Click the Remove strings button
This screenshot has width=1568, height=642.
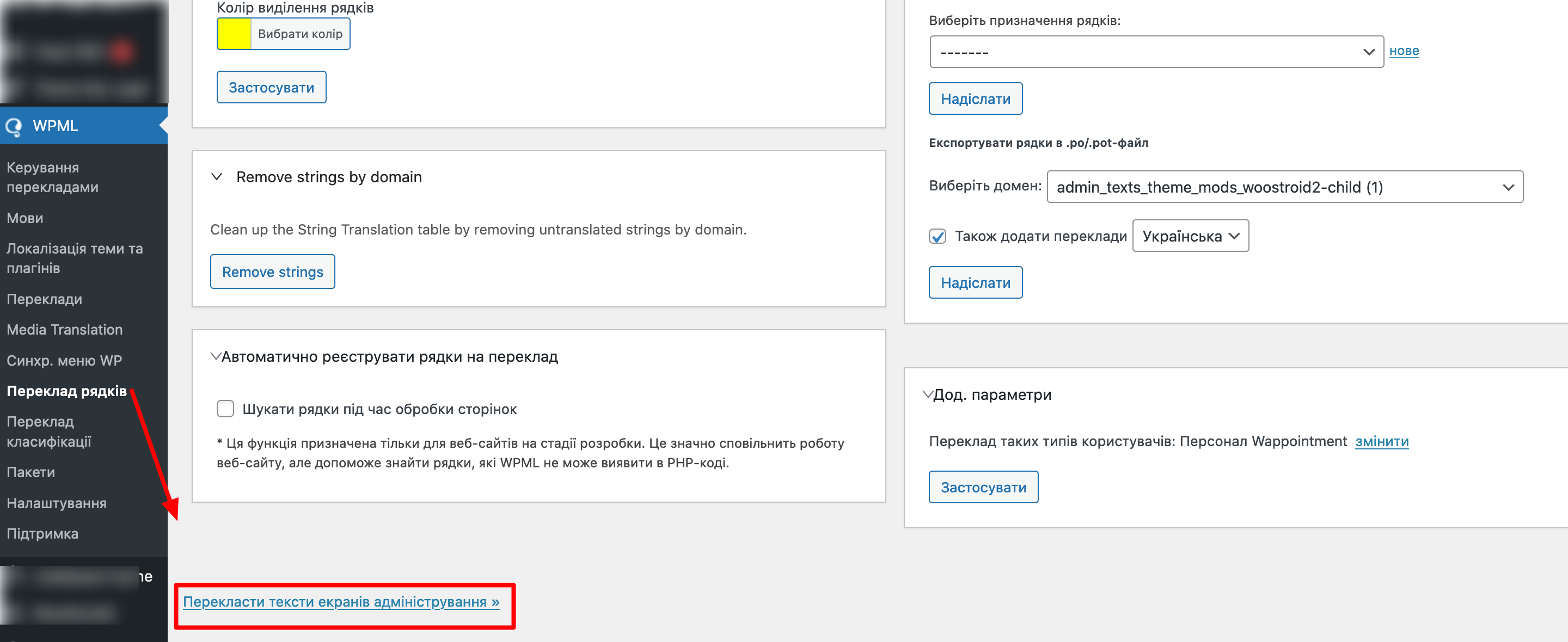(x=273, y=272)
